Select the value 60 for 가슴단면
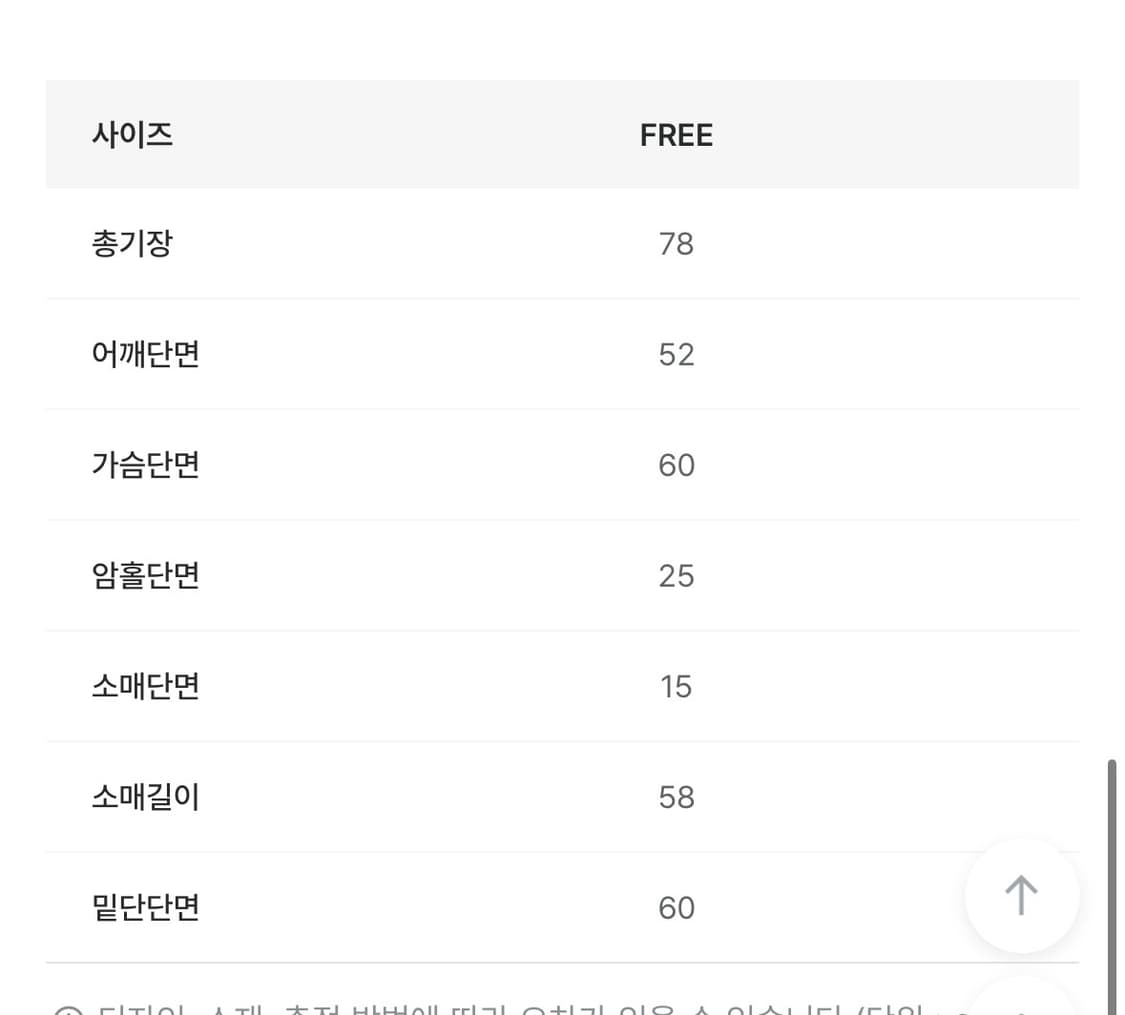1125x1015 pixels. click(x=676, y=464)
